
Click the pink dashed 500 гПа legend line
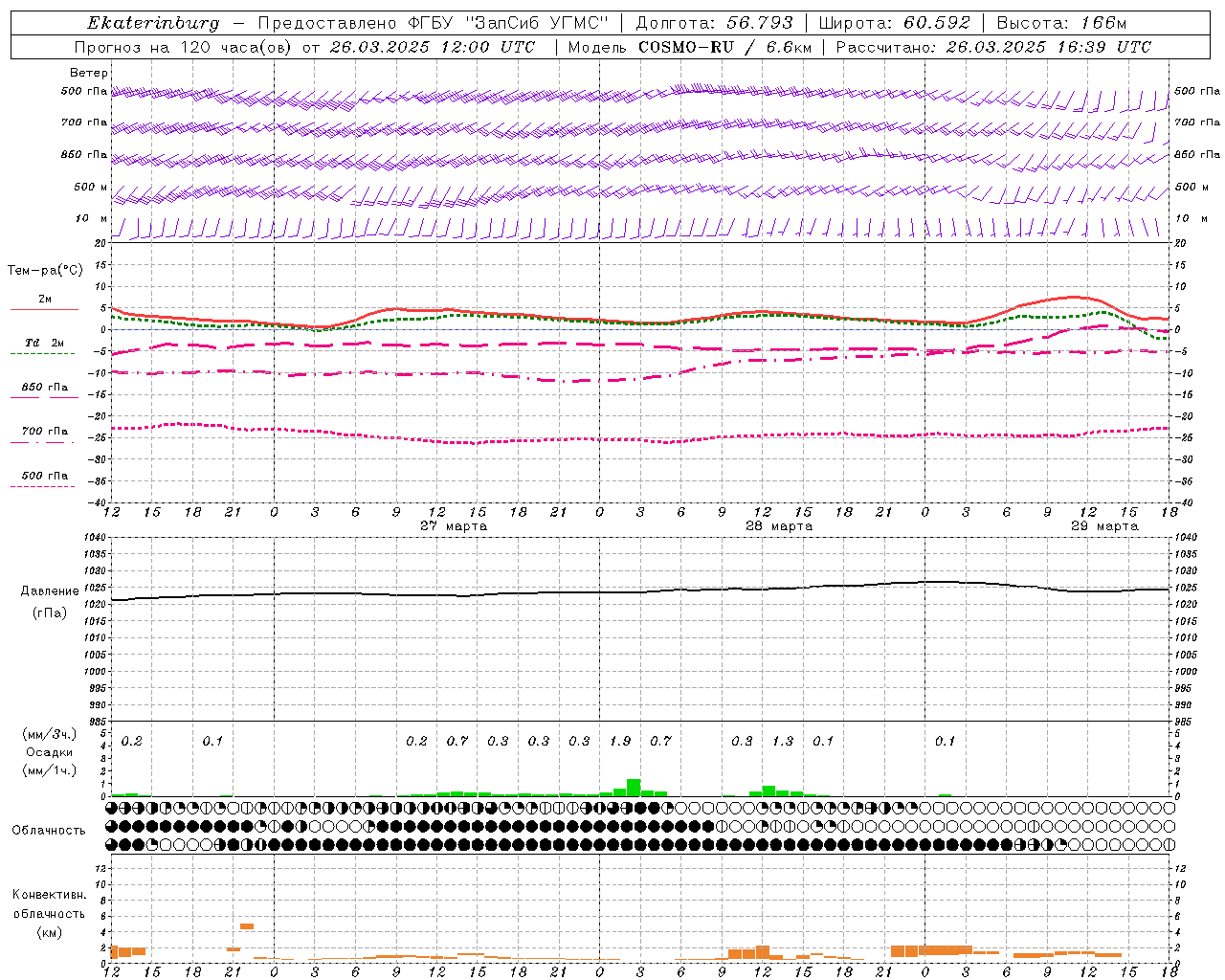pos(43,486)
